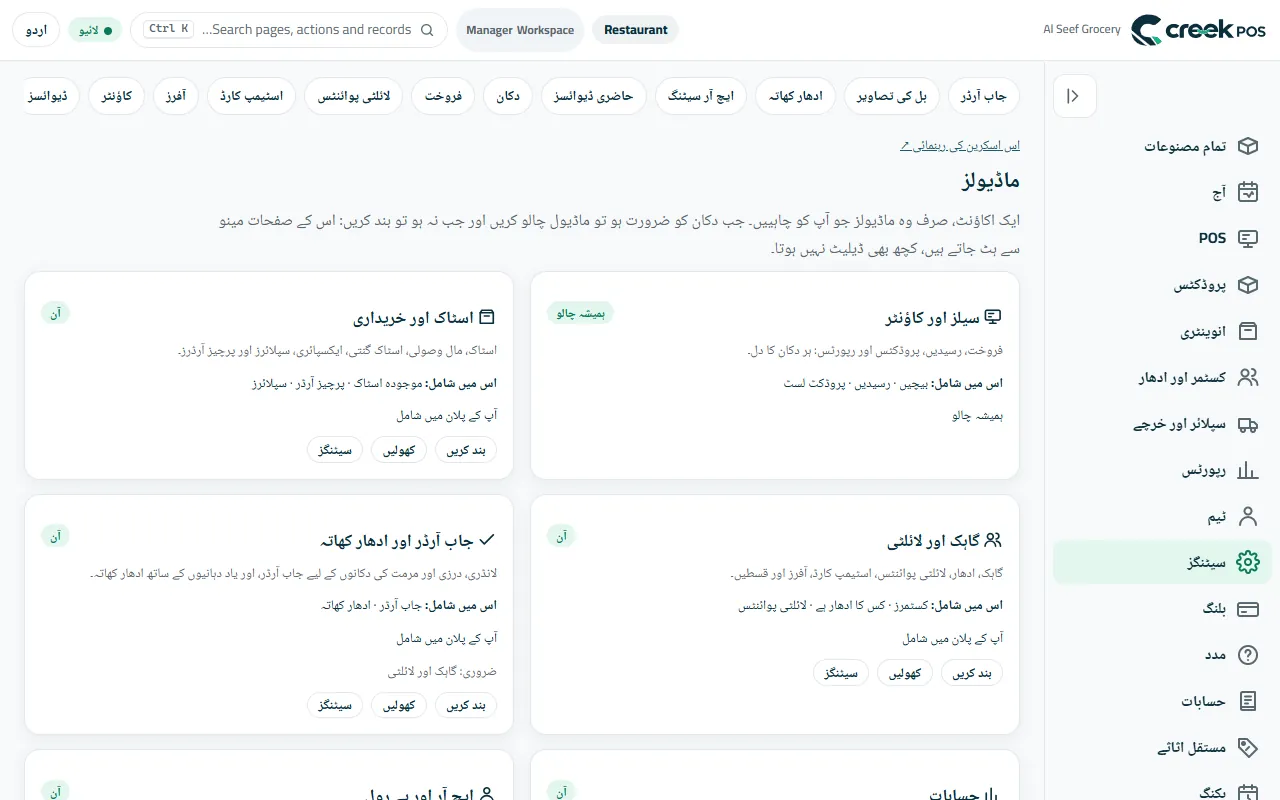Image resolution: width=1280 pixels, height=800 pixels.
Task: Open the اردو language switcher
Action: pos(36,30)
